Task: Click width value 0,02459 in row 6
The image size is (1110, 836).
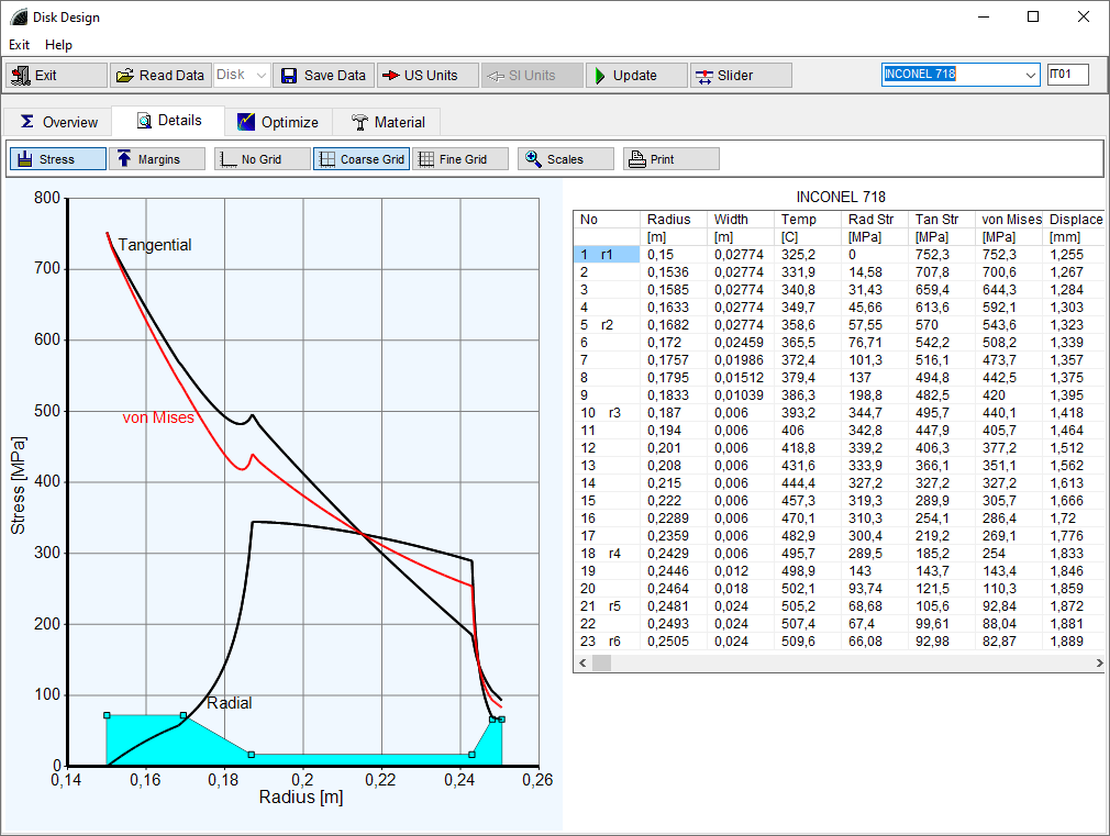Action: pyautogui.click(x=738, y=343)
